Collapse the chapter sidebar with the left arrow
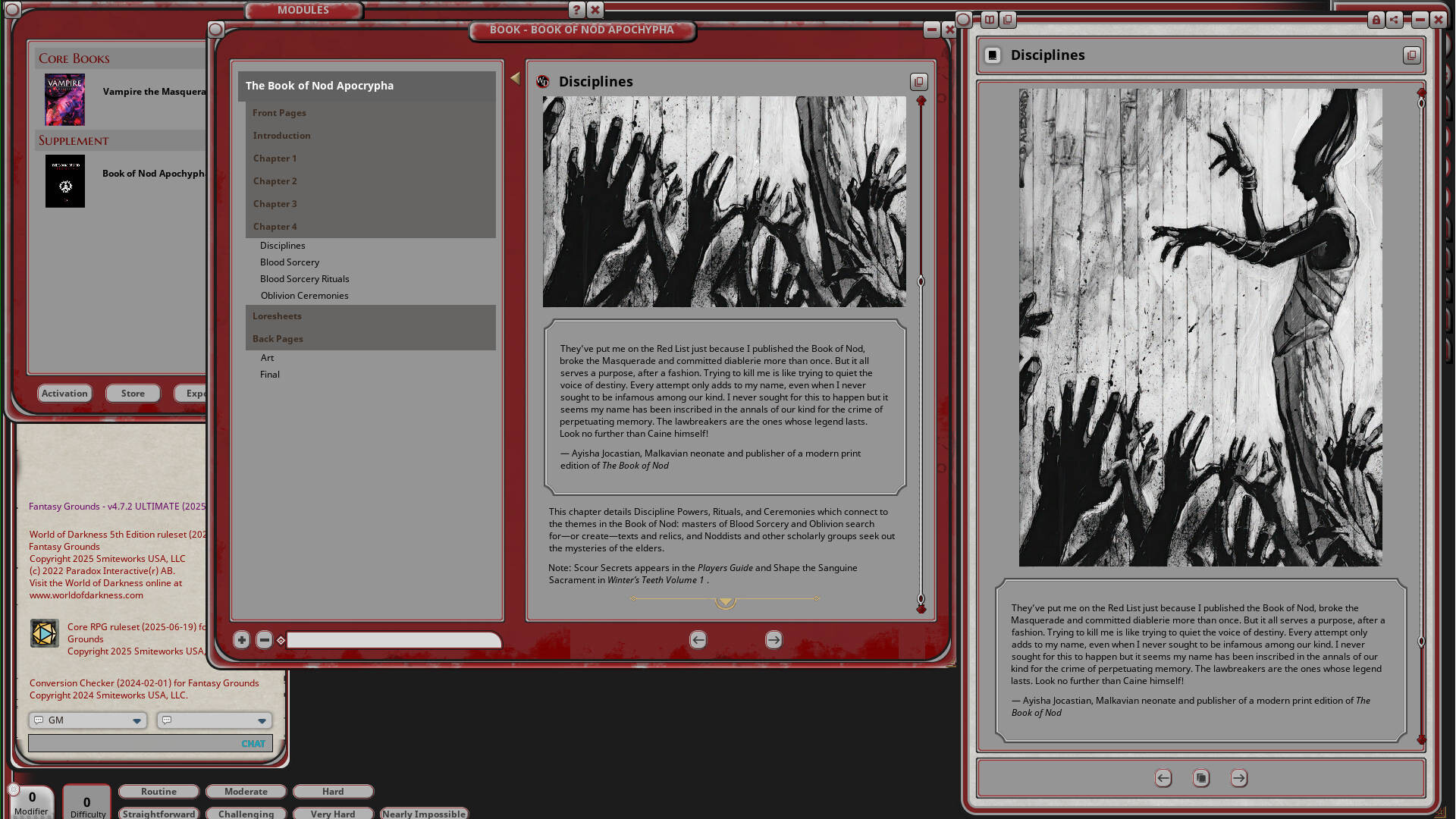The width and height of the screenshot is (1456, 819). click(515, 78)
